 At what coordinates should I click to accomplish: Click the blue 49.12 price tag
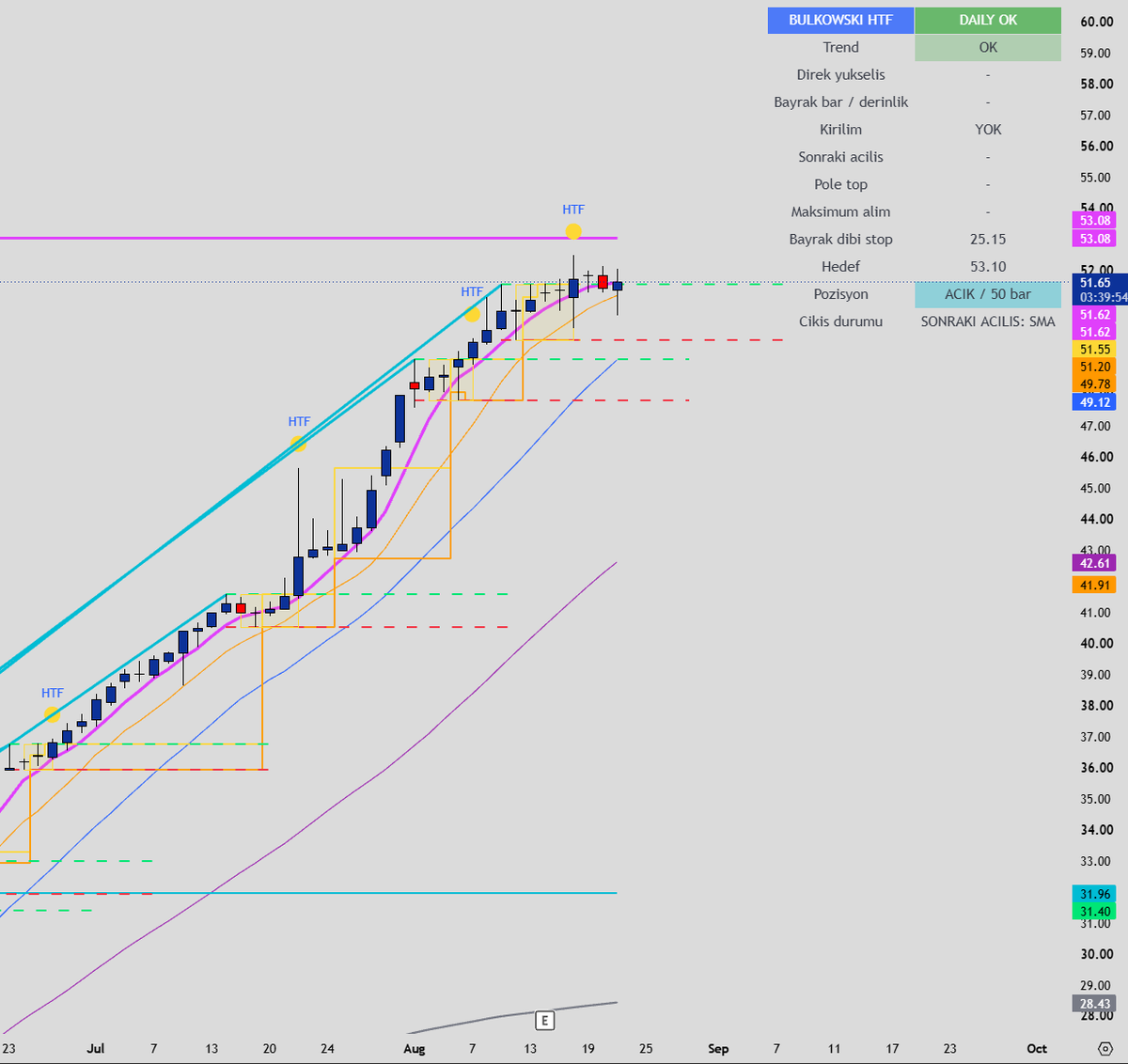1095,402
